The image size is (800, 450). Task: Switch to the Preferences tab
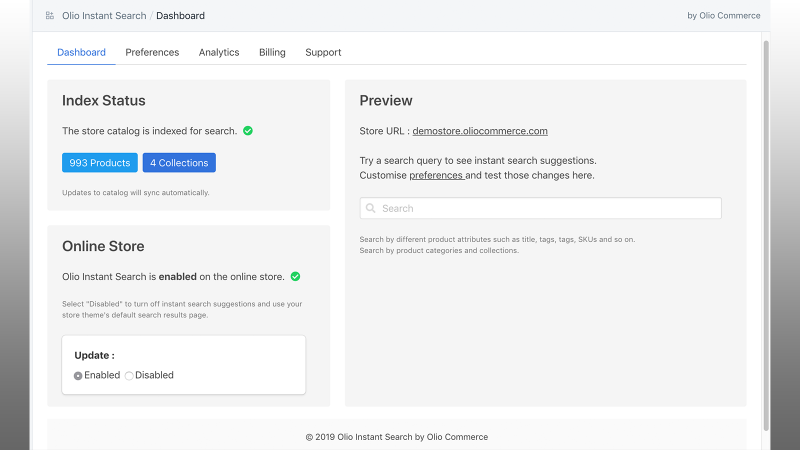click(x=152, y=53)
